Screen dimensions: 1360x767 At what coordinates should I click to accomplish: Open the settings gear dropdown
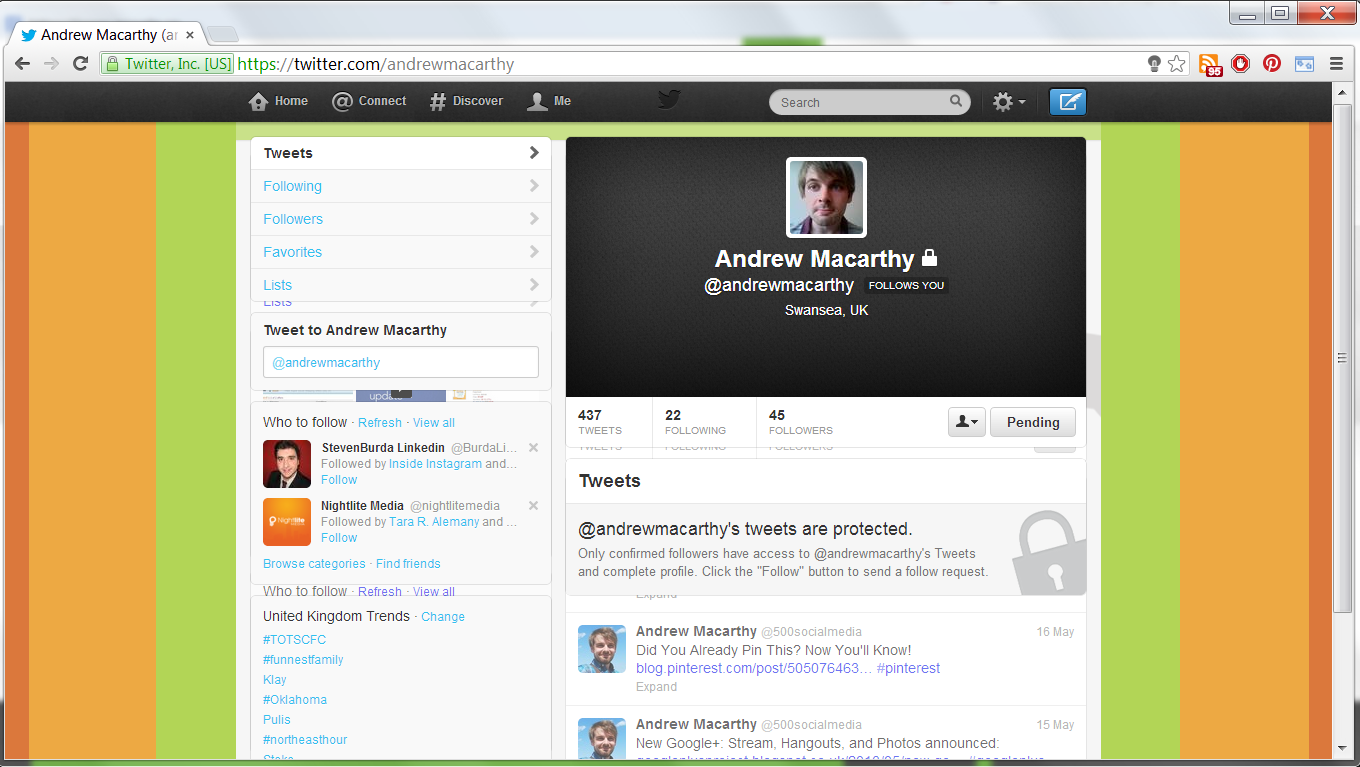(x=1008, y=102)
